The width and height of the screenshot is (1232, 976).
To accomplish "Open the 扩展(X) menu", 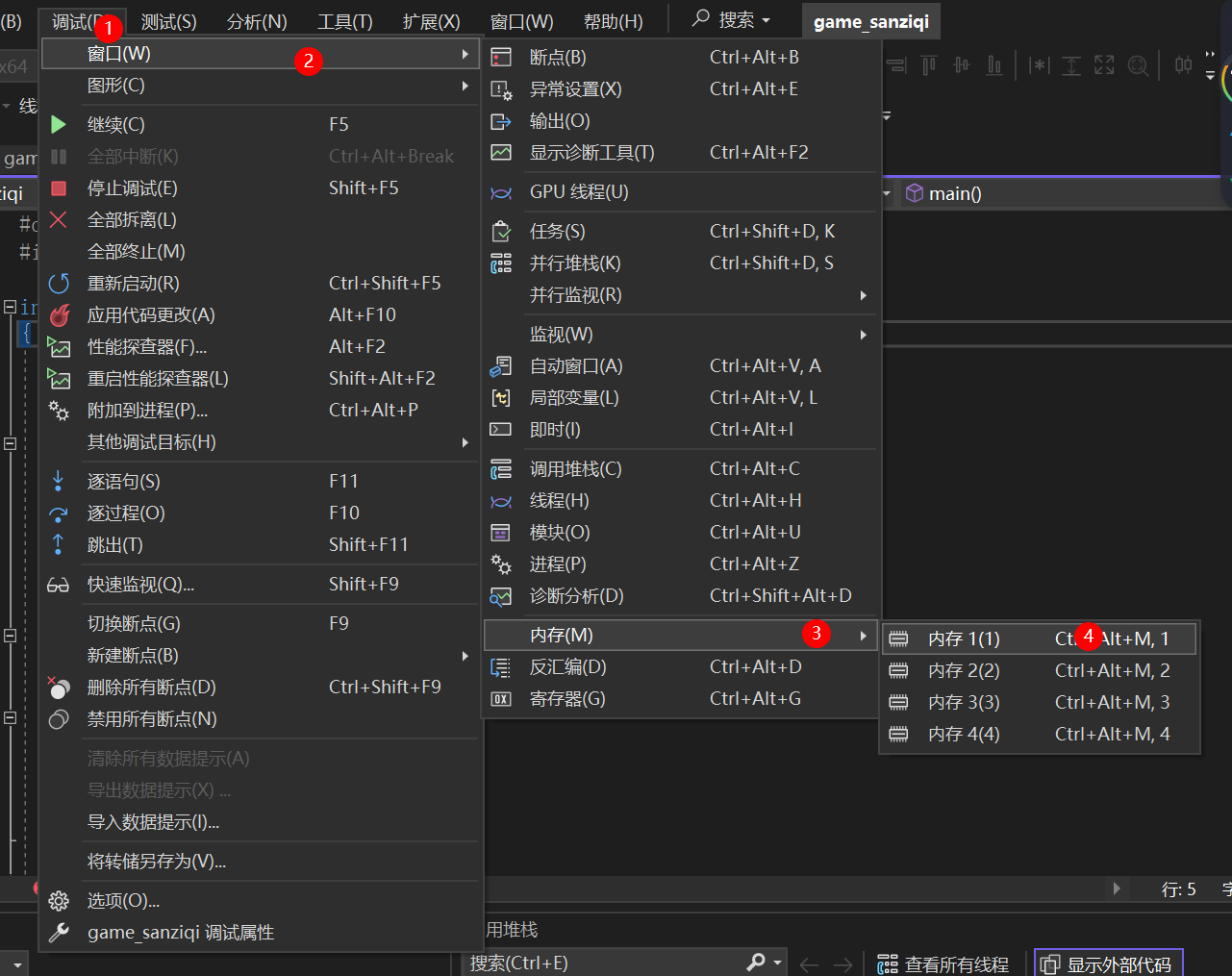I will pos(432,21).
